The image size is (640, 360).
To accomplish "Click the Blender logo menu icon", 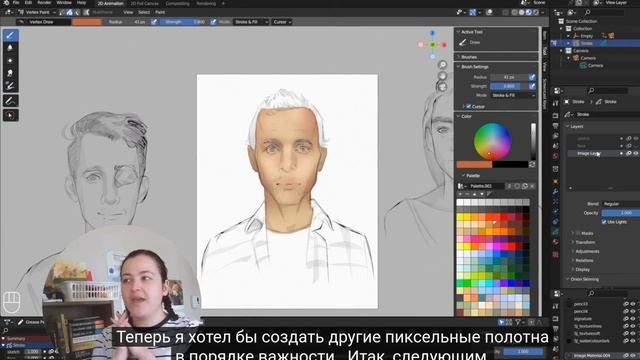I will pos(6,3).
